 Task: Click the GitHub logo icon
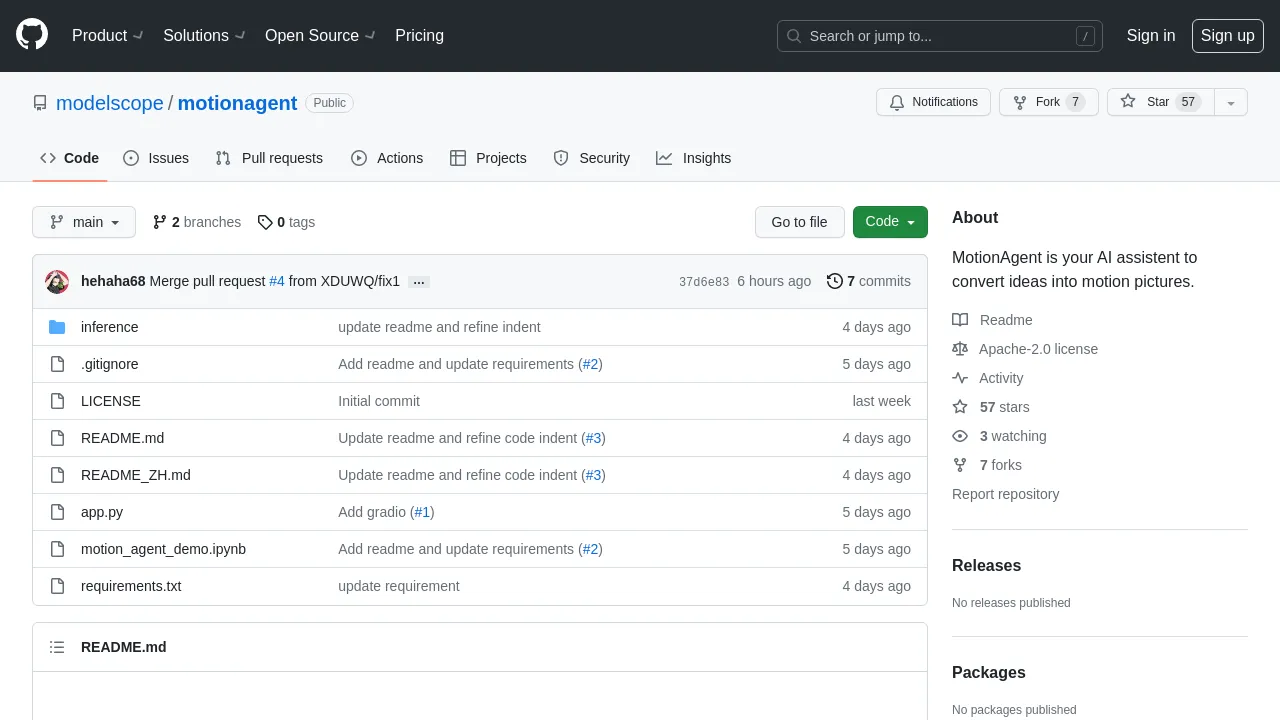tap(32, 36)
